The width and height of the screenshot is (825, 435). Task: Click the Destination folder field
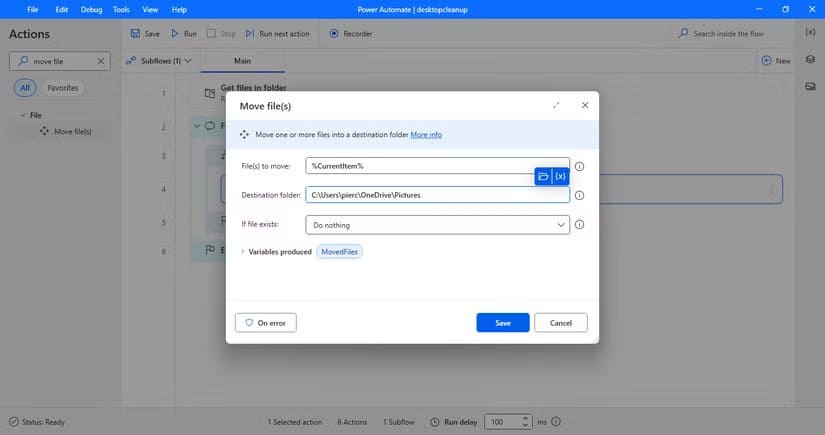coord(437,195)
